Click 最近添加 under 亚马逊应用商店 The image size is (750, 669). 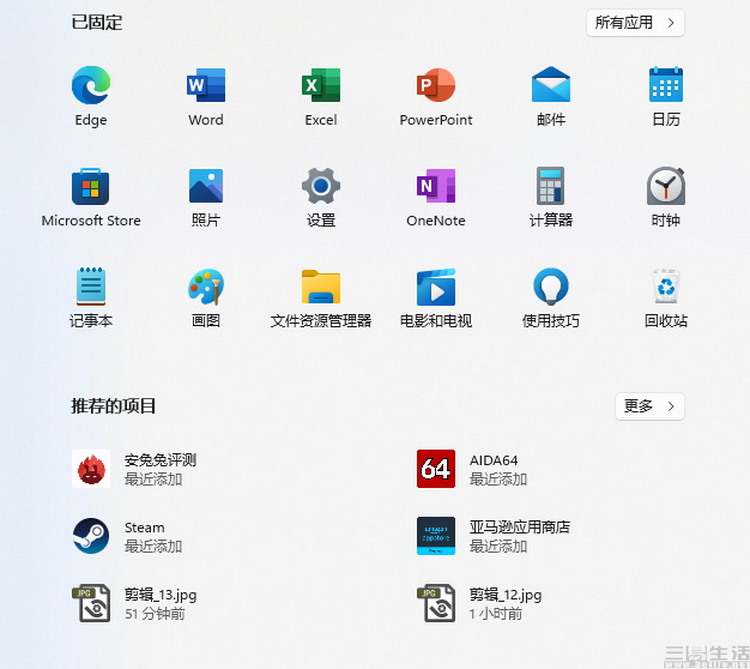click(x=498, y=546)
